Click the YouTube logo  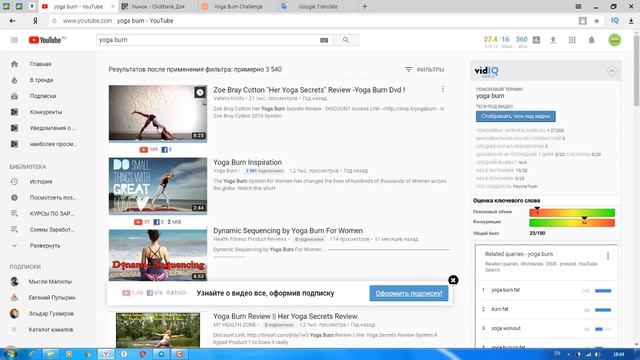(x=45, y=40)
